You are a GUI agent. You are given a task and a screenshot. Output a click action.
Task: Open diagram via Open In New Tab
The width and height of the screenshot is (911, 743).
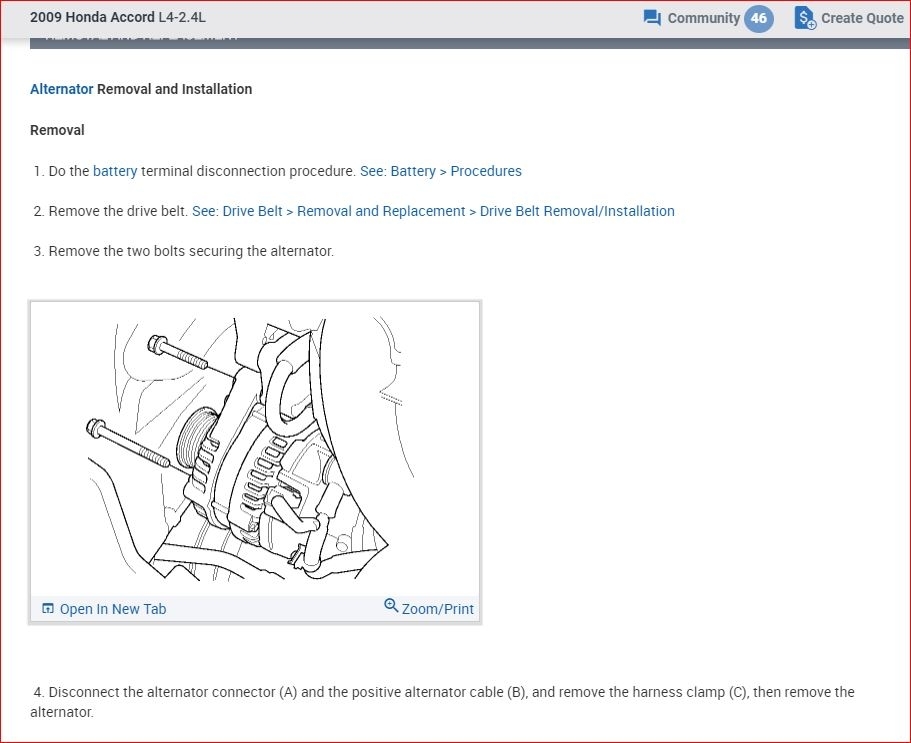click(x=113, y=609)
